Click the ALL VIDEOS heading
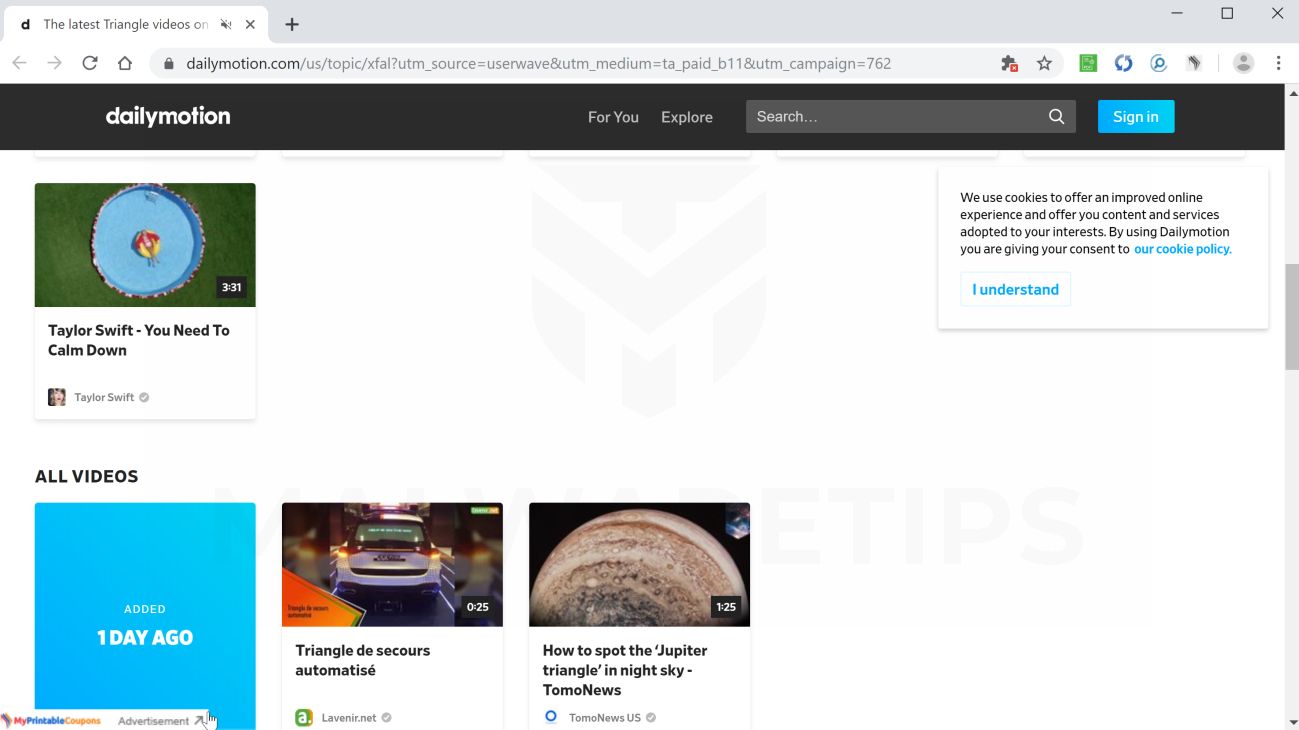Image resolution: width=1299 pixels, height=730 pixels. point(87,476)
